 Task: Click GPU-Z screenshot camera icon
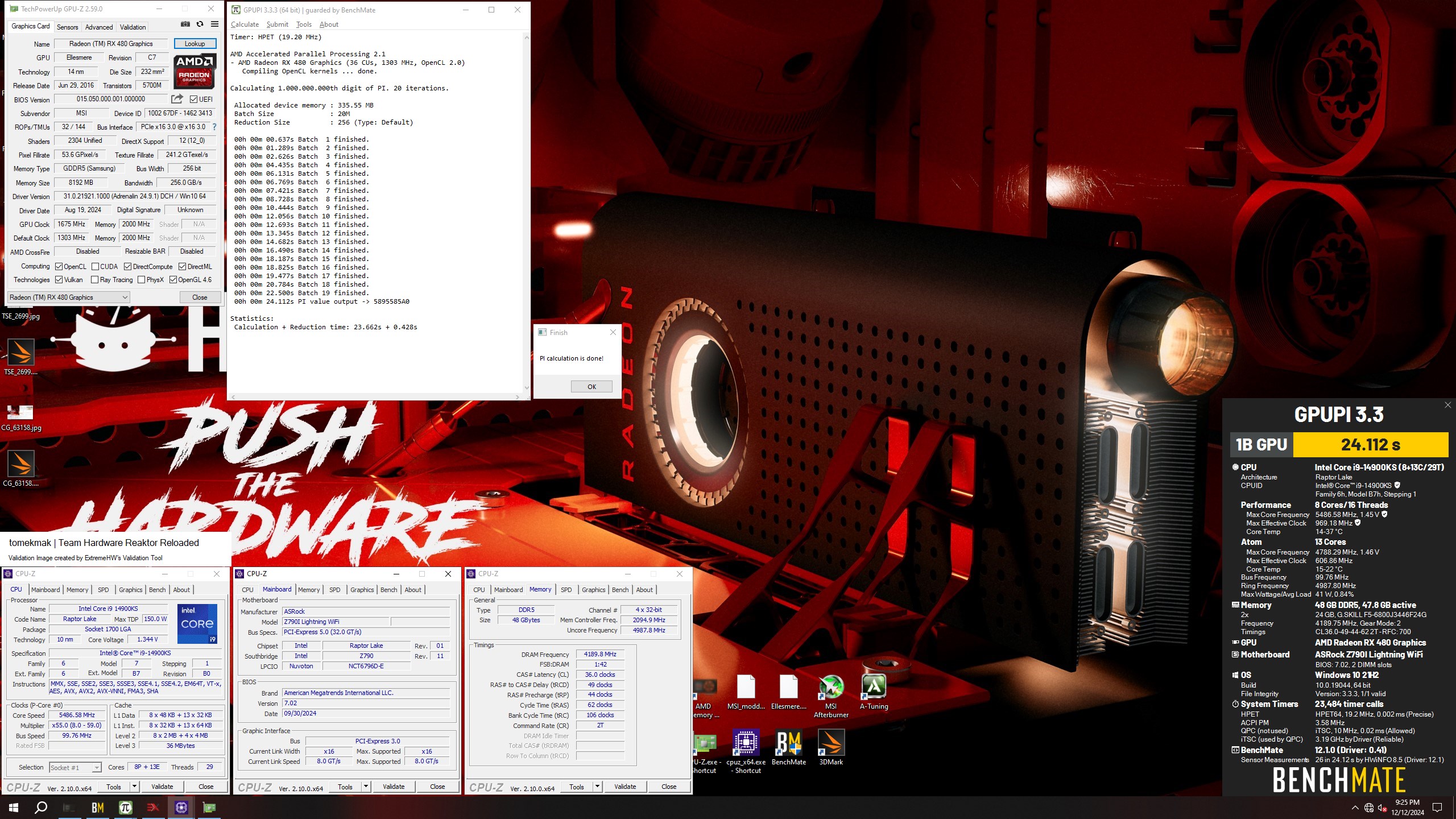[x=185, y=24]
